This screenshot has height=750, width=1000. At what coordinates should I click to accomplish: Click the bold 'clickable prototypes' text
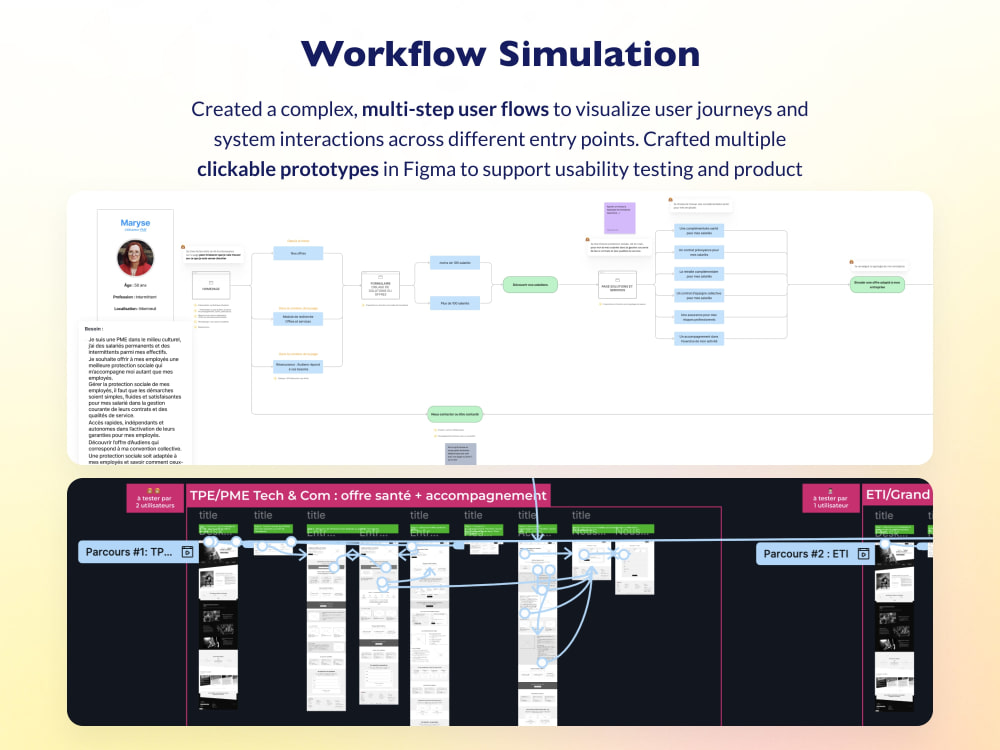[288, 169]
